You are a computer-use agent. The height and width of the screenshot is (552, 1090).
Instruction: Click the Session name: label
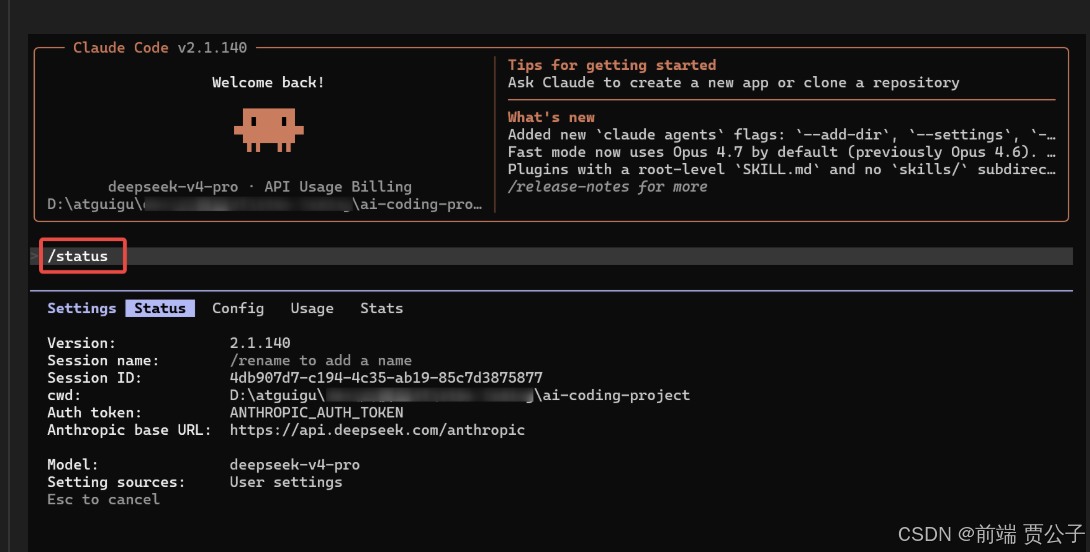103,360
